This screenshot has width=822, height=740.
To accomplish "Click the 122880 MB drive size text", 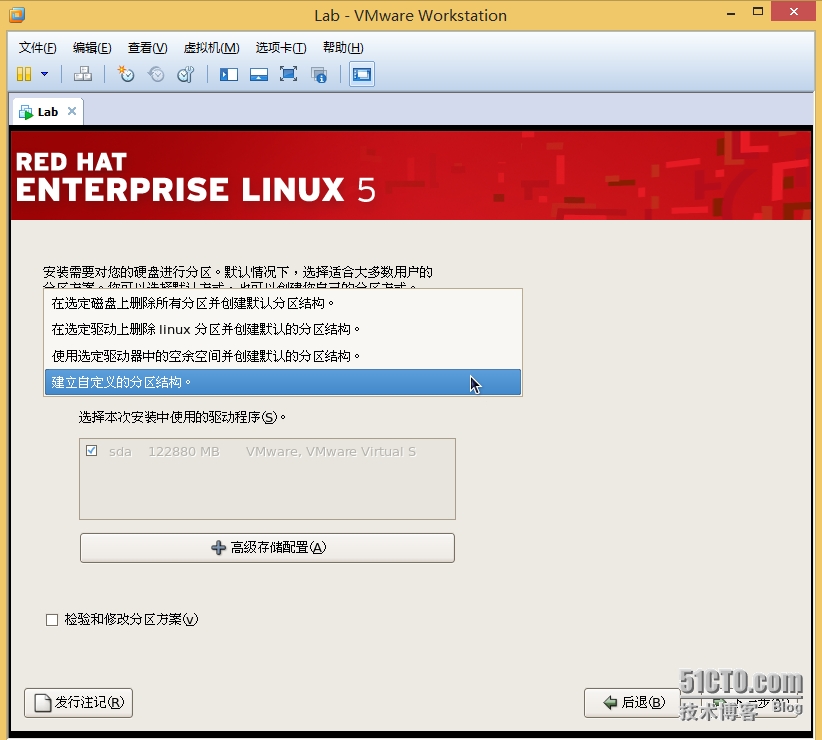I will [184, 451].
